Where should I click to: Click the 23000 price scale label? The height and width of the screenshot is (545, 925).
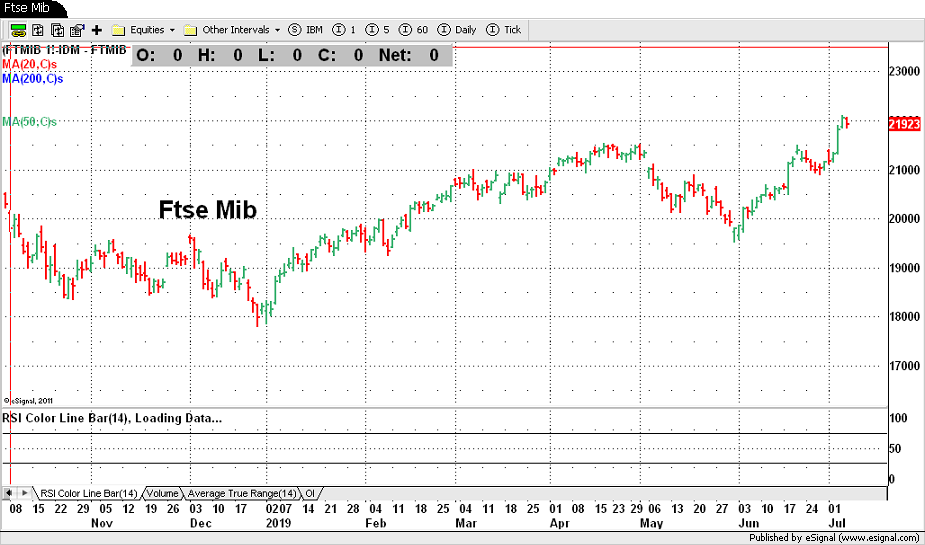[x=904, y=71]
